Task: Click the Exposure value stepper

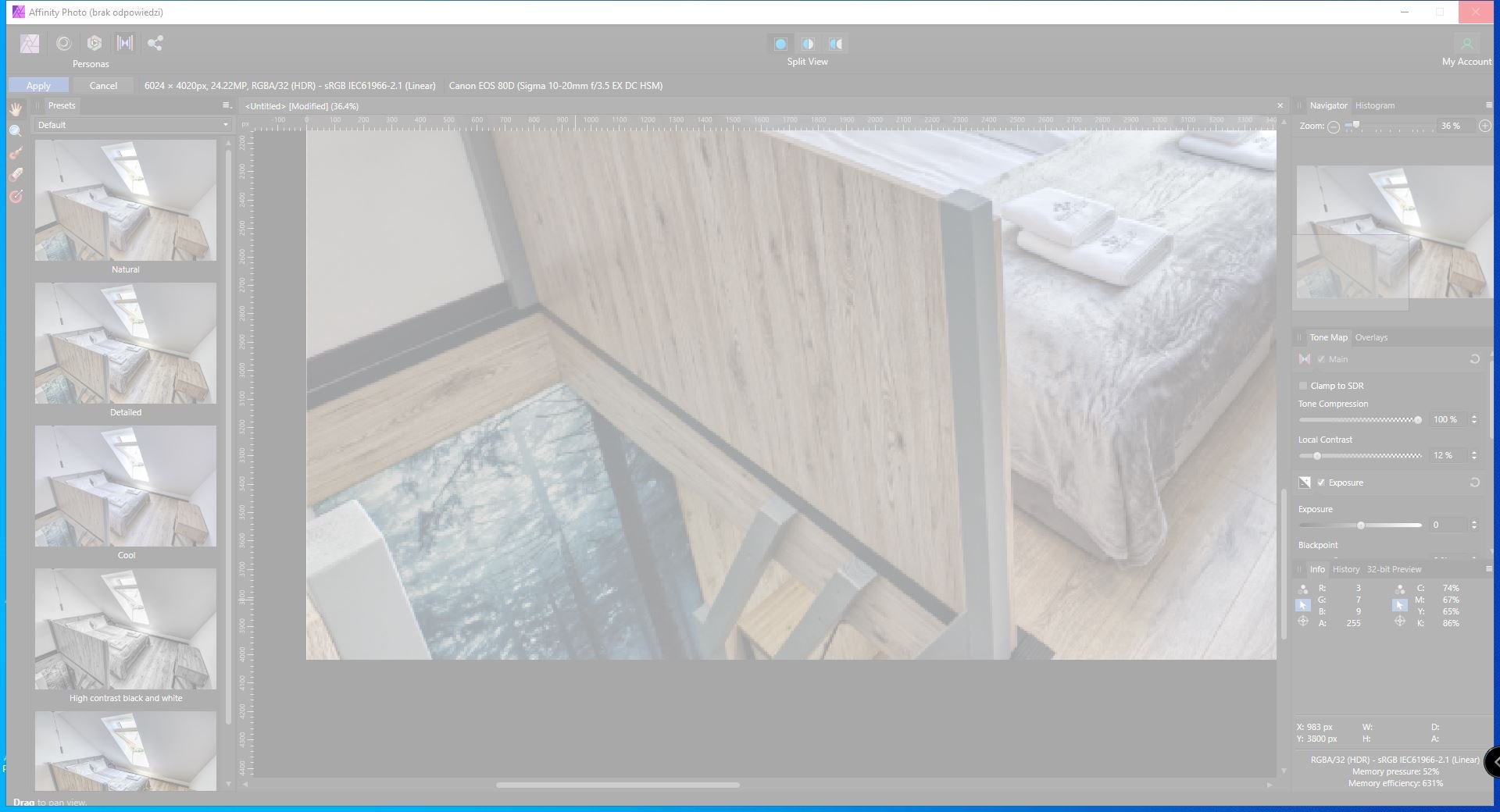Action: [x=1474, y=525]
